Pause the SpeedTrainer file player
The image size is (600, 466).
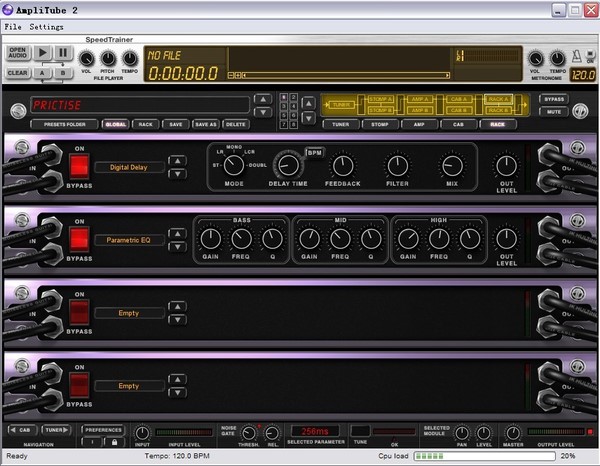pyautogui.click(x=63, y=53)
